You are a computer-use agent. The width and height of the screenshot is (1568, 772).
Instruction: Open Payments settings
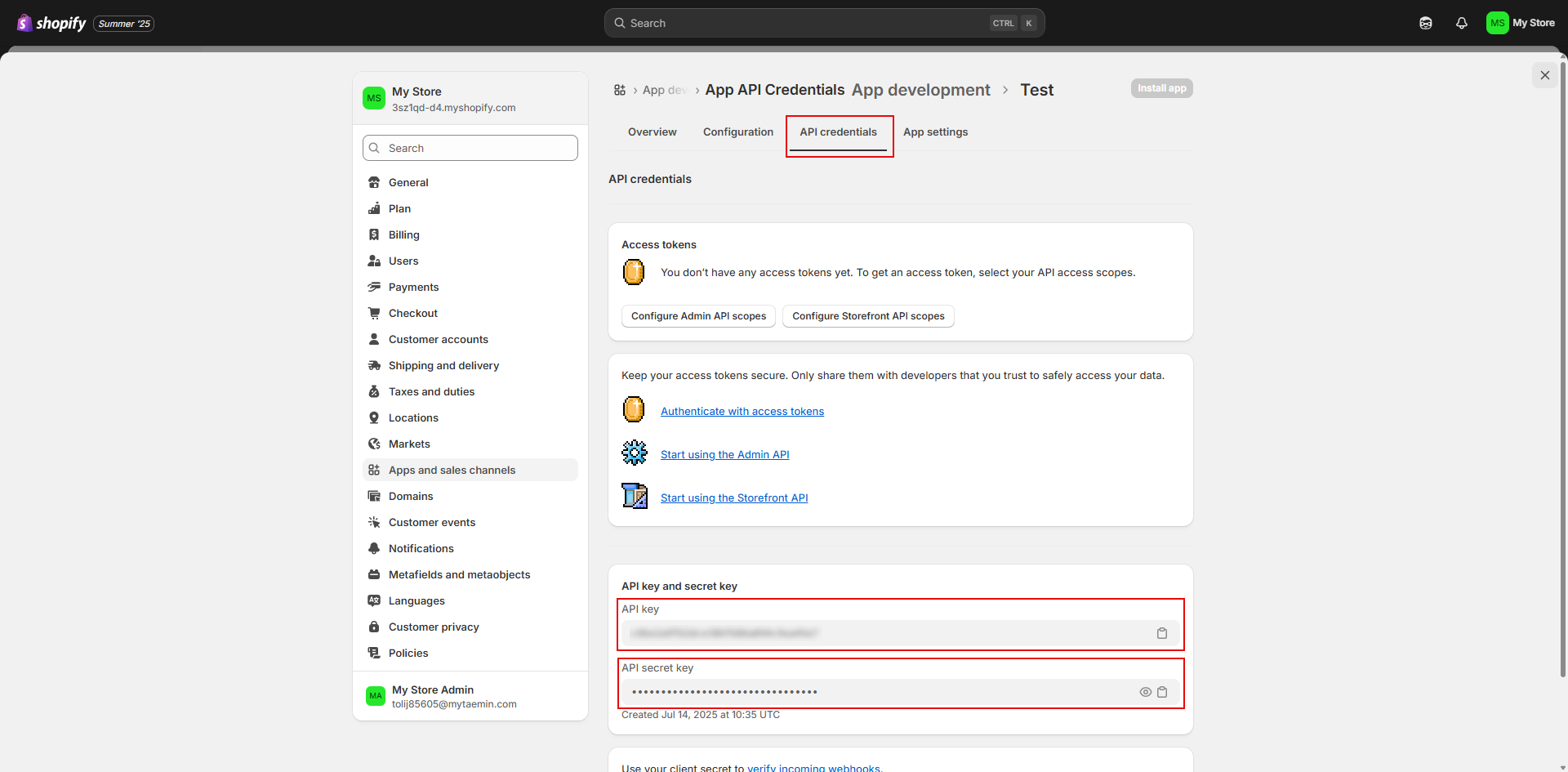(470, 287)
